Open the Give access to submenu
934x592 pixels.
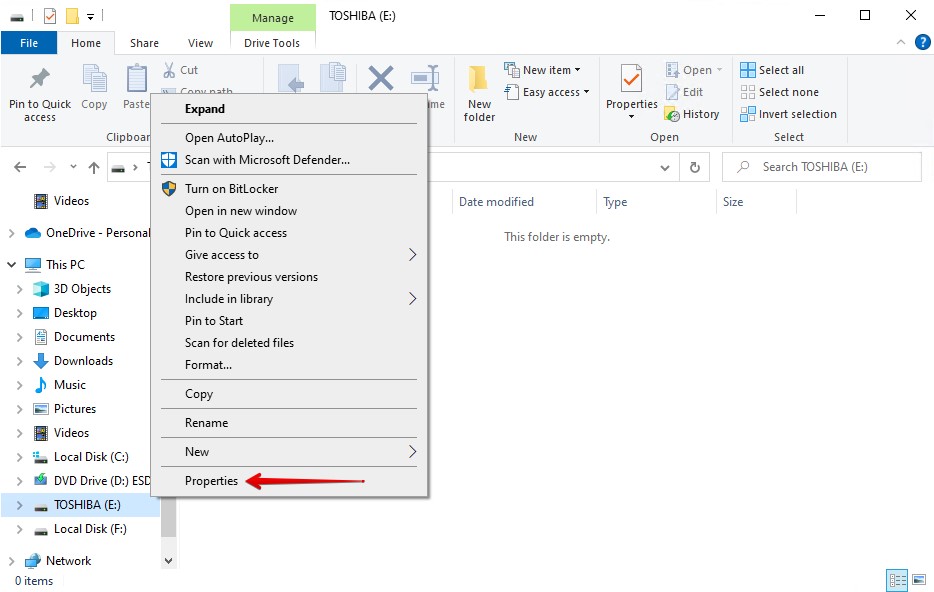click(288, 255)
